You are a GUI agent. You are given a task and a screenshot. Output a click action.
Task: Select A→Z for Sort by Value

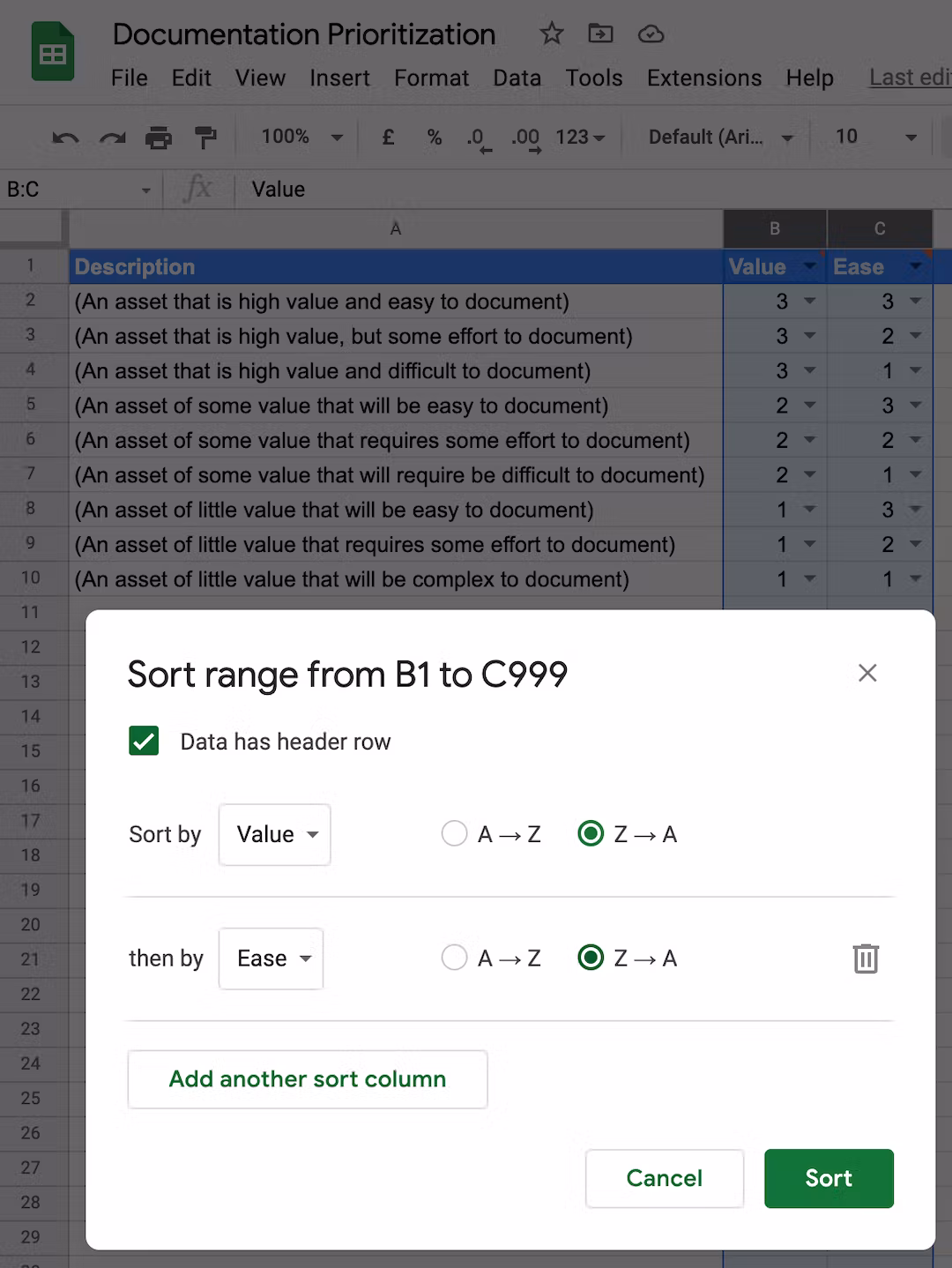(x=454, y=833)
